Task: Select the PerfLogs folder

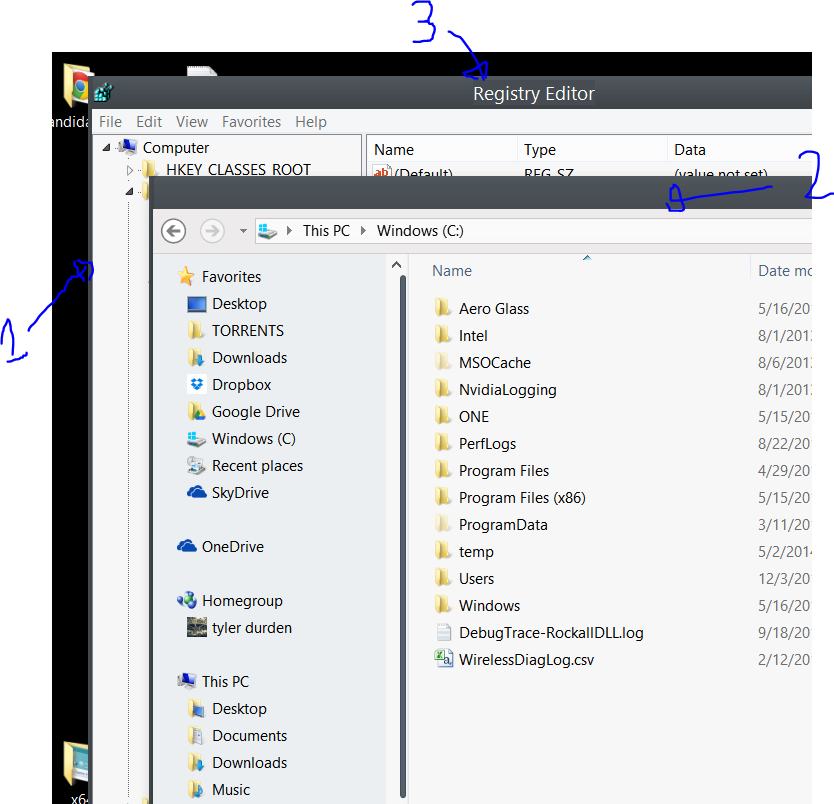Action: (487, 444)
